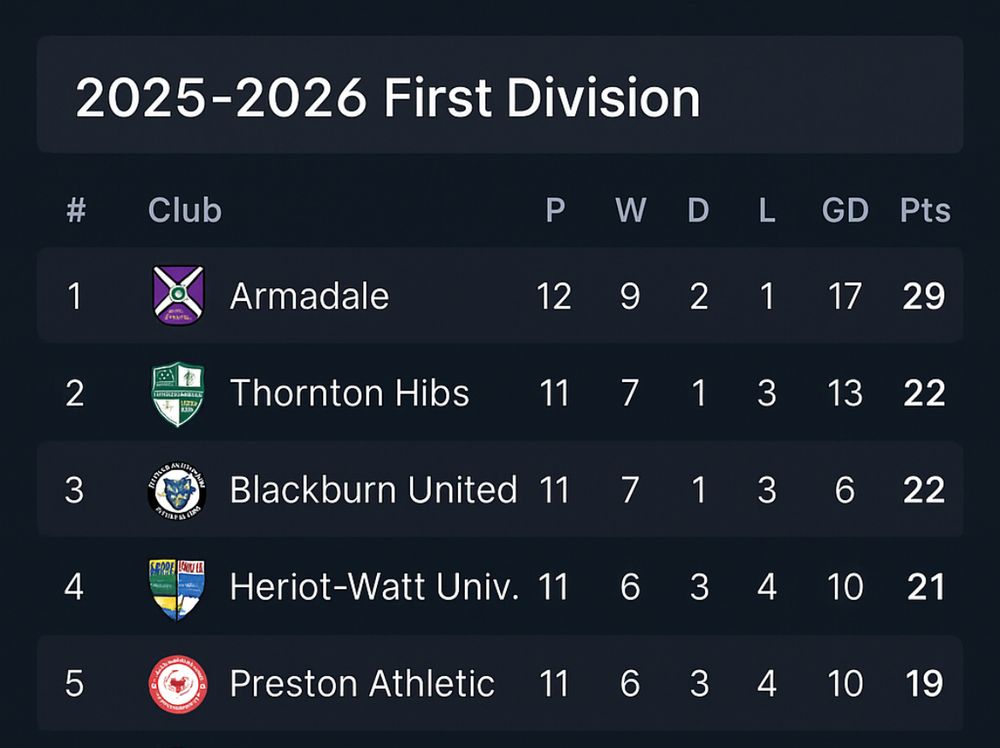1000x748 pixels.
Task: Click the Heriot-Watt Univ. shield crest
Action: [x=177, y=588]
